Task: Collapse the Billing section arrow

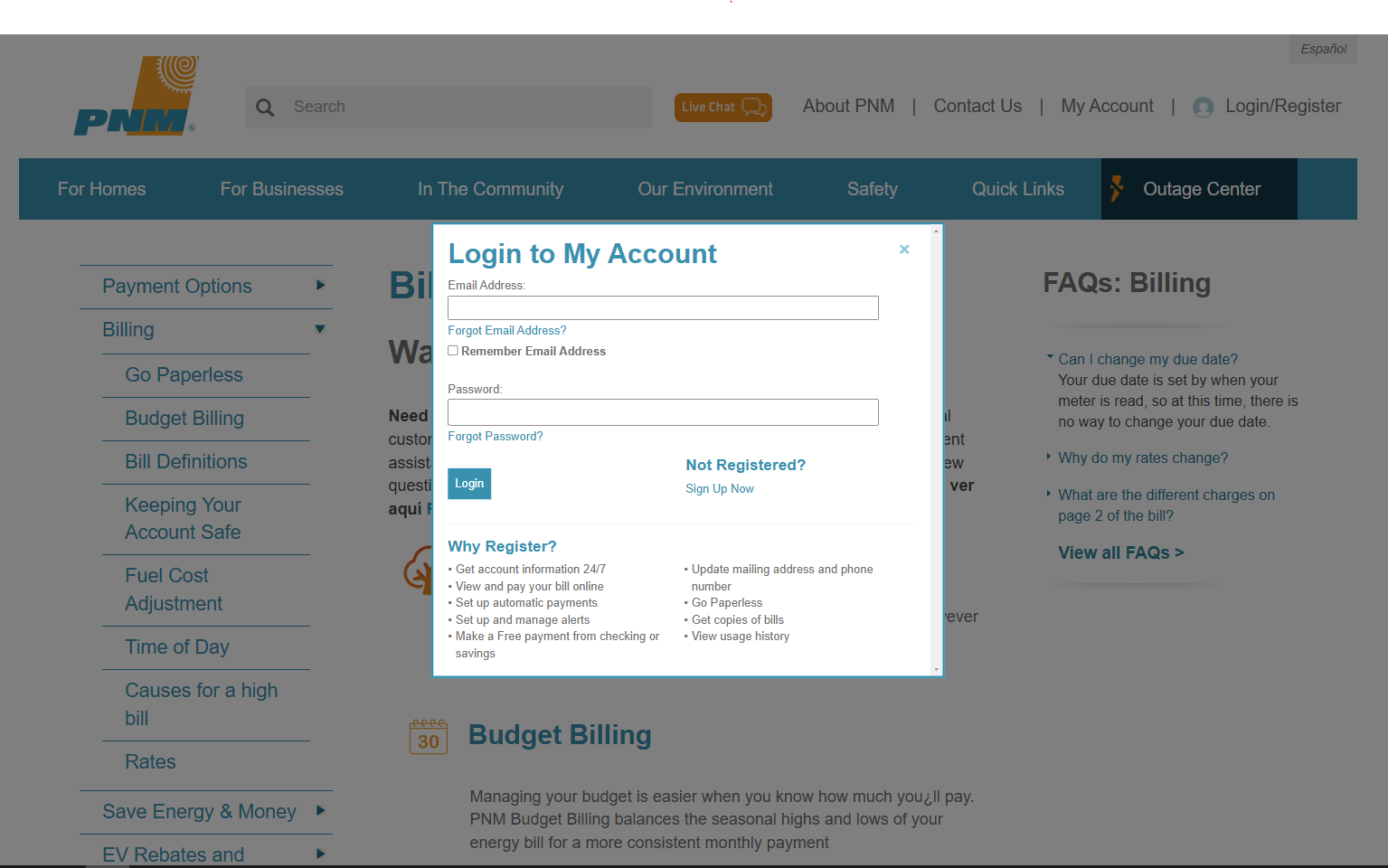Action: coord(320,329)
